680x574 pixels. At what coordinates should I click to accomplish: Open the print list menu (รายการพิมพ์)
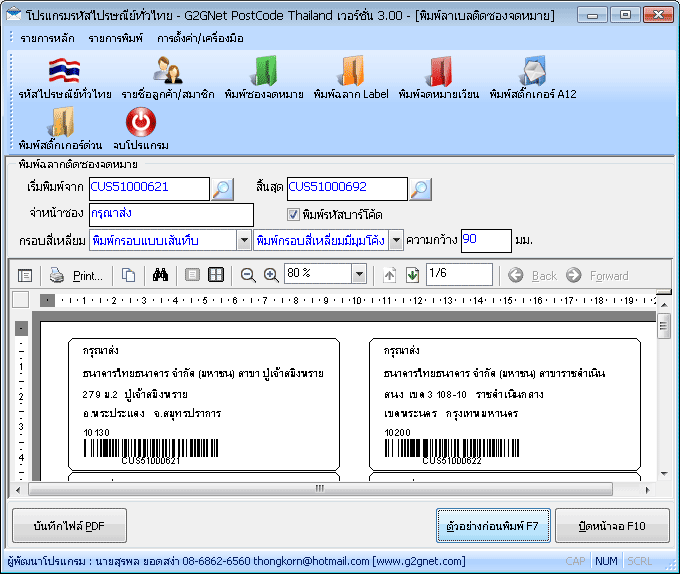pyautogui.click(x=115, y=39)
